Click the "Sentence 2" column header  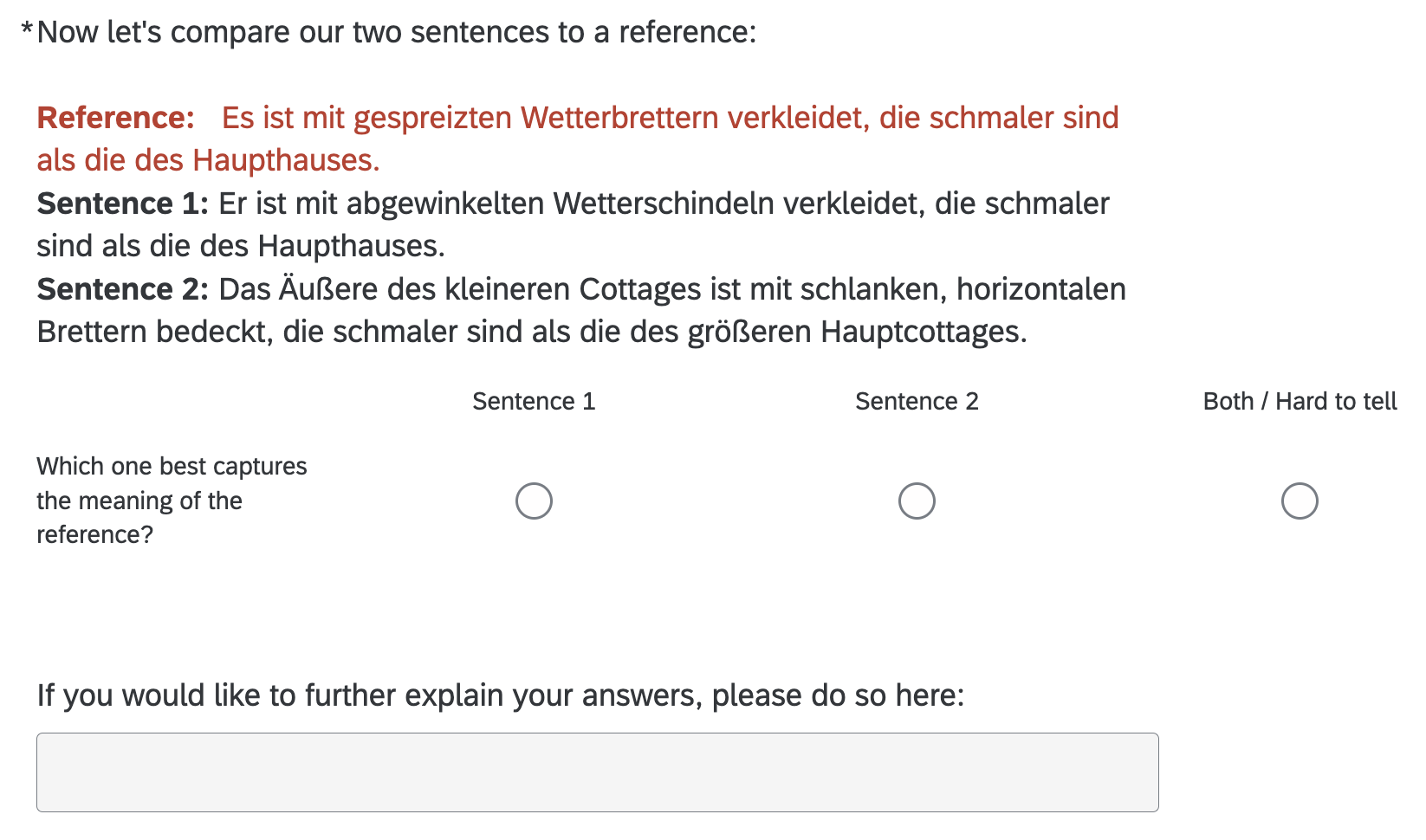(x=917, y=402)
